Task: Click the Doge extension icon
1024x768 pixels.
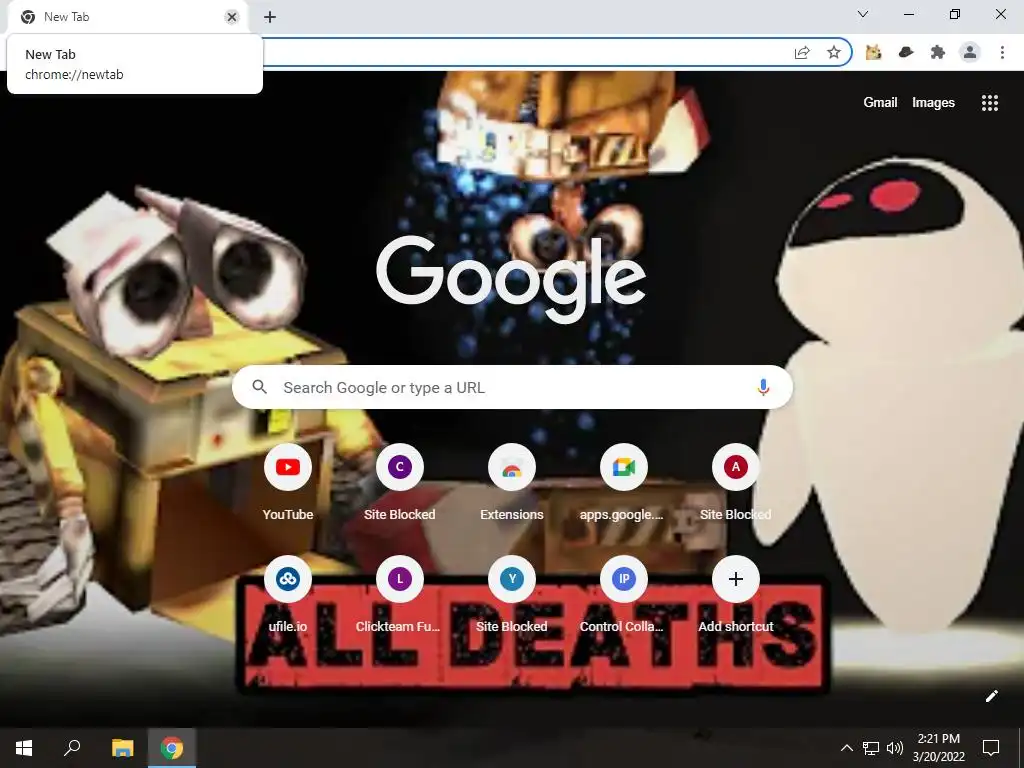Action: pos(874,52)
